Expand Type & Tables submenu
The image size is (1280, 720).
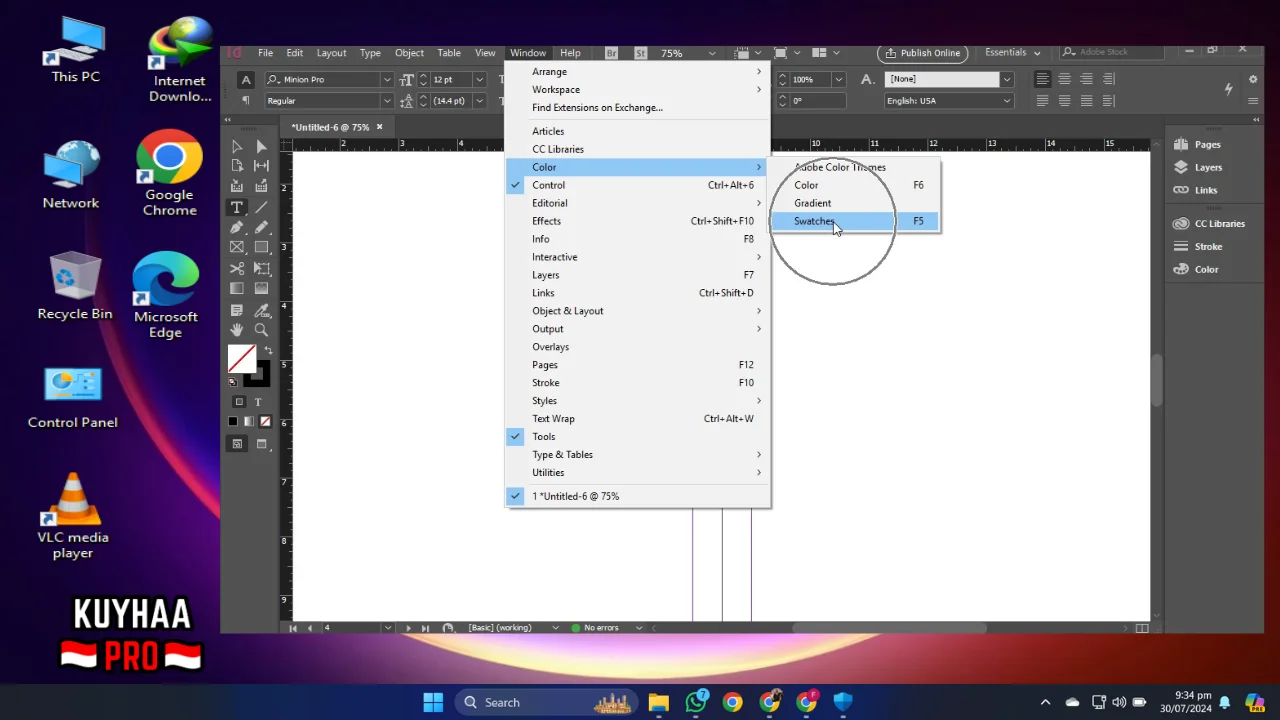click(x=637, y=454)
